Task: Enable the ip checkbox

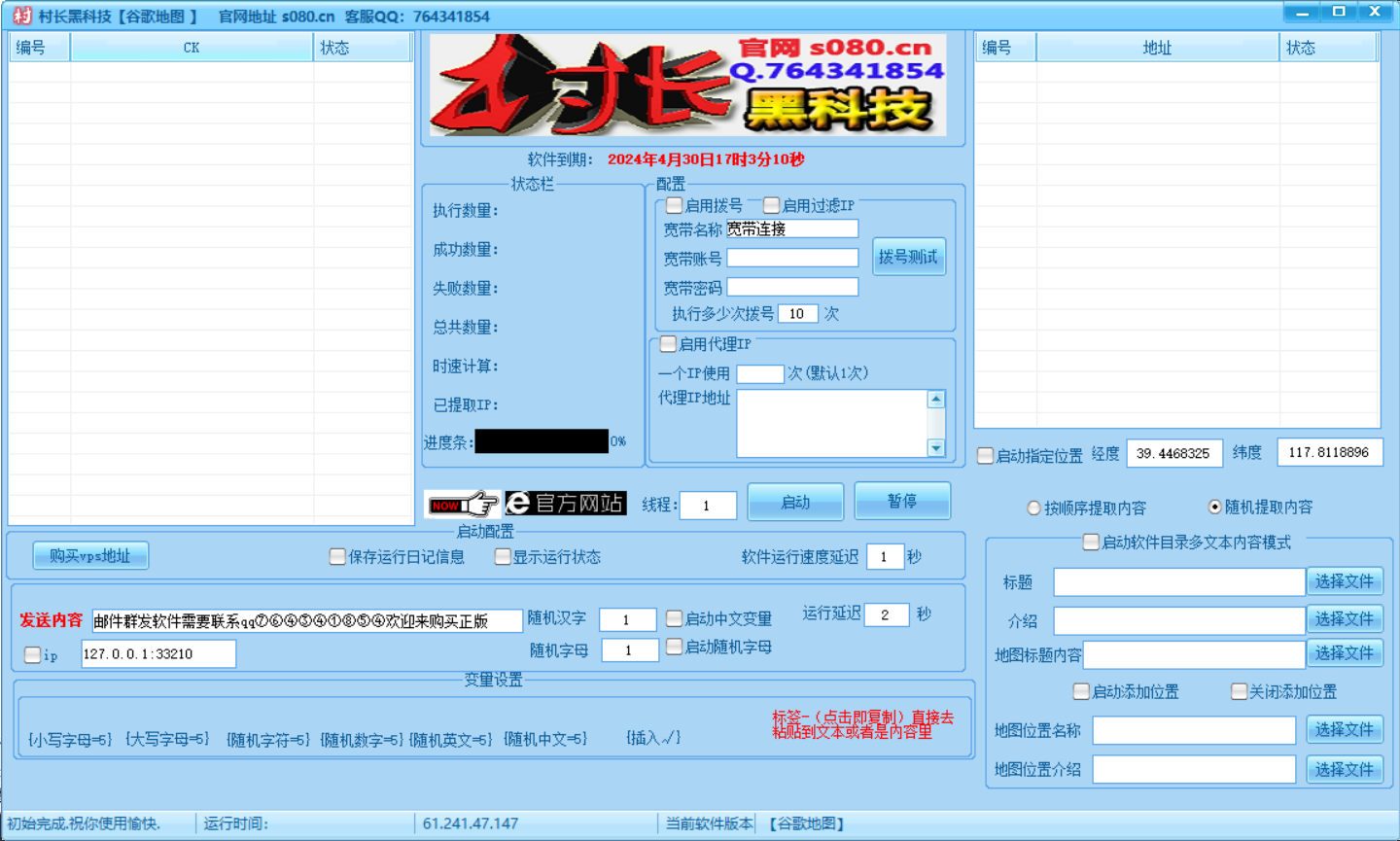Action: (32, 654)
